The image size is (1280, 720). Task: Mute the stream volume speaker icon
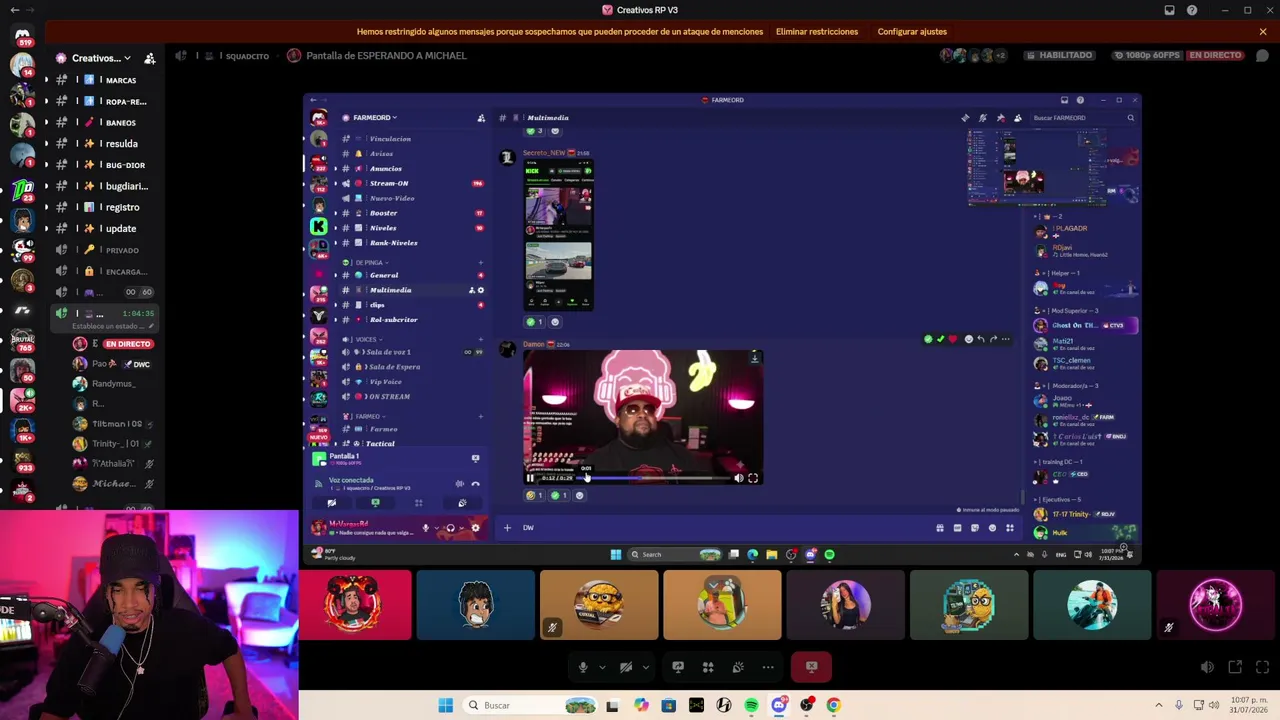pos(1207,667)
